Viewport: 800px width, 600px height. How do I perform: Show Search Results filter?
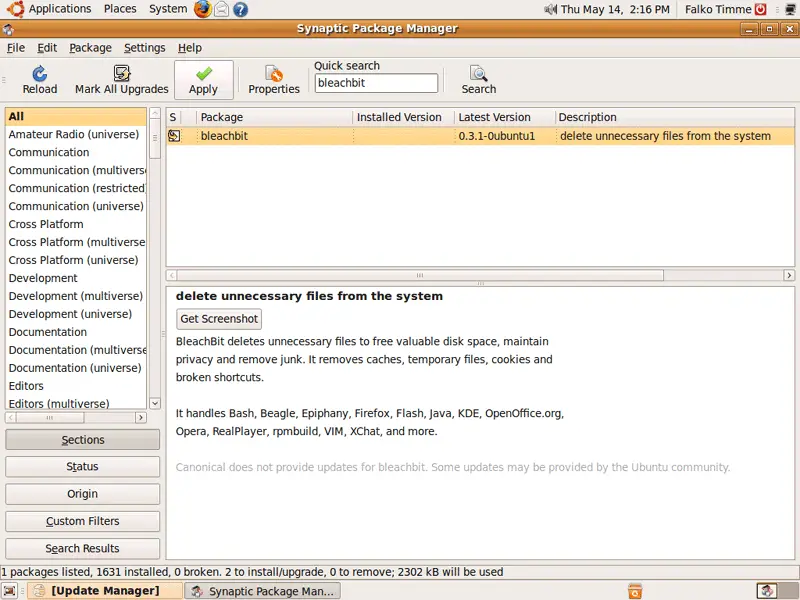click(x=83, y=548)
